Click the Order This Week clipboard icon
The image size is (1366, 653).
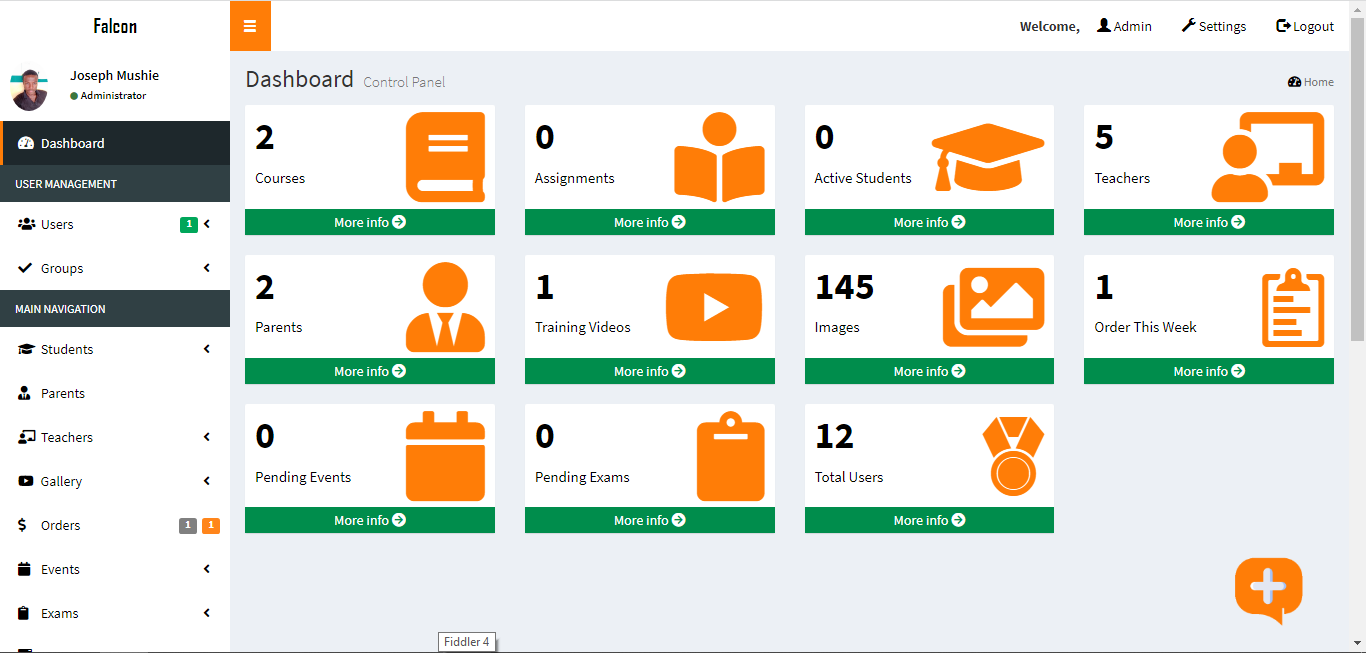1292,307
